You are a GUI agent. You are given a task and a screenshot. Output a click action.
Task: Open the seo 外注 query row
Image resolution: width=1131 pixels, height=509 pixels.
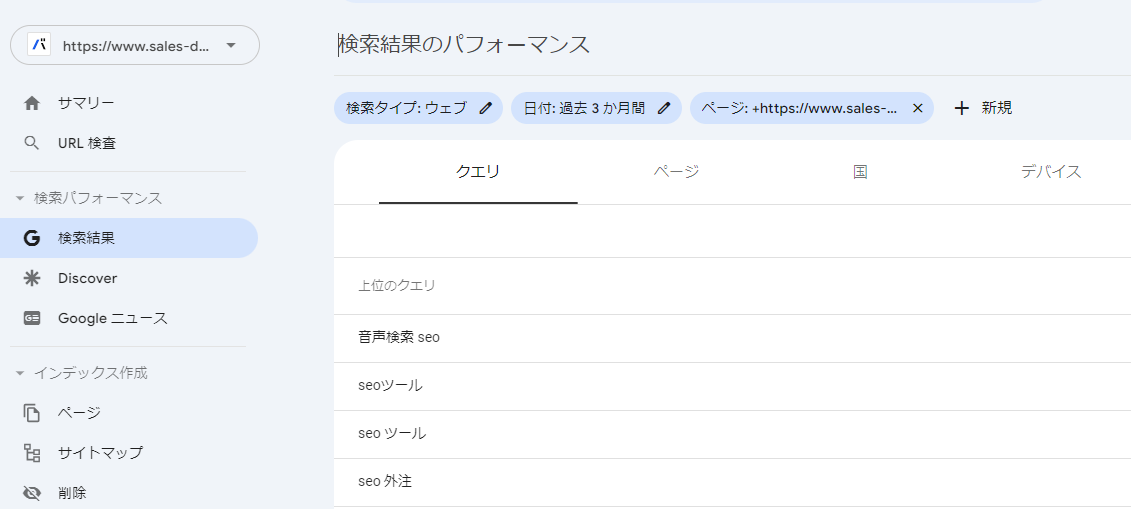pos(732,482)
